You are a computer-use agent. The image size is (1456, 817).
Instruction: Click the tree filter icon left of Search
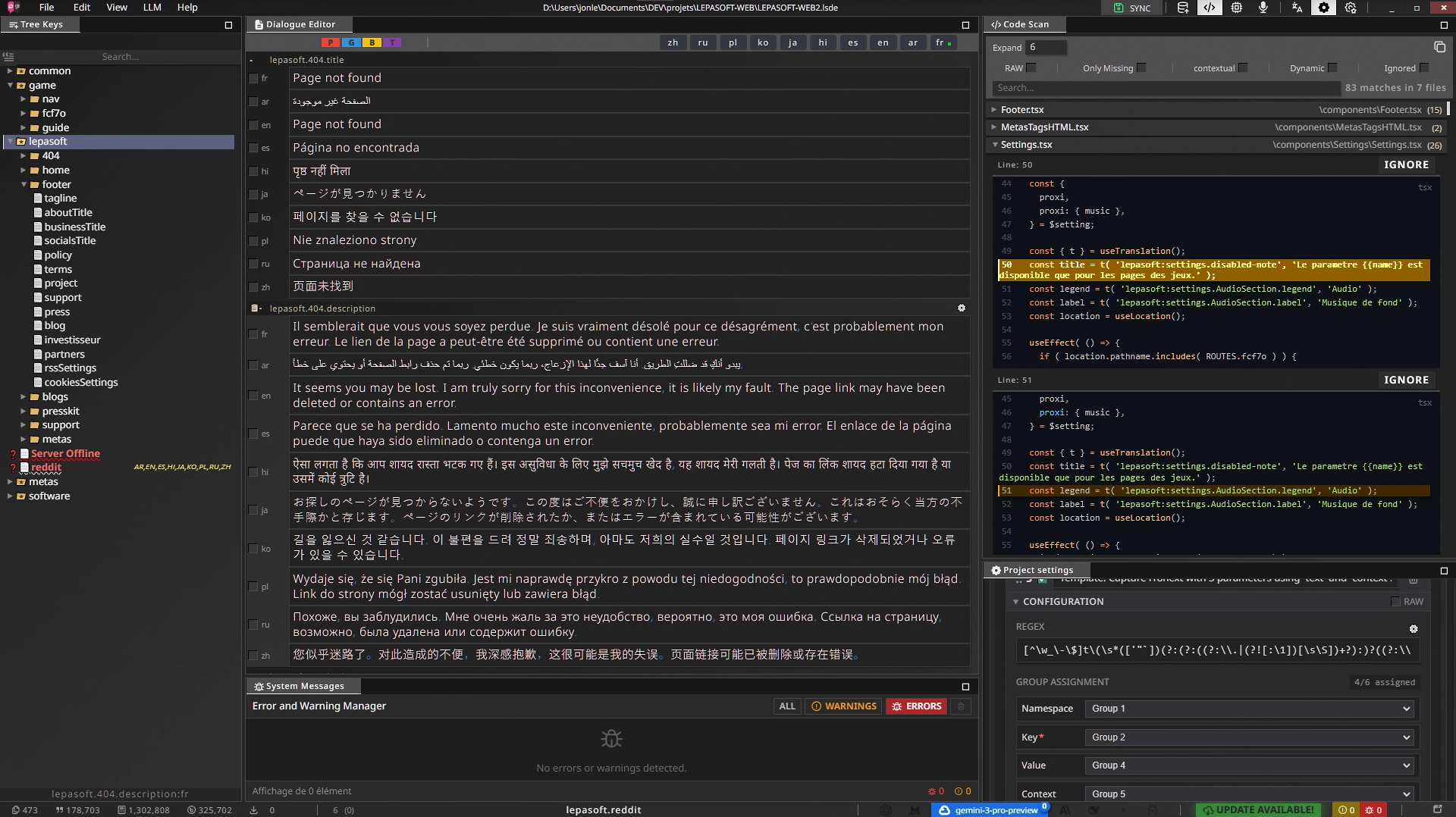coord(8,57)
